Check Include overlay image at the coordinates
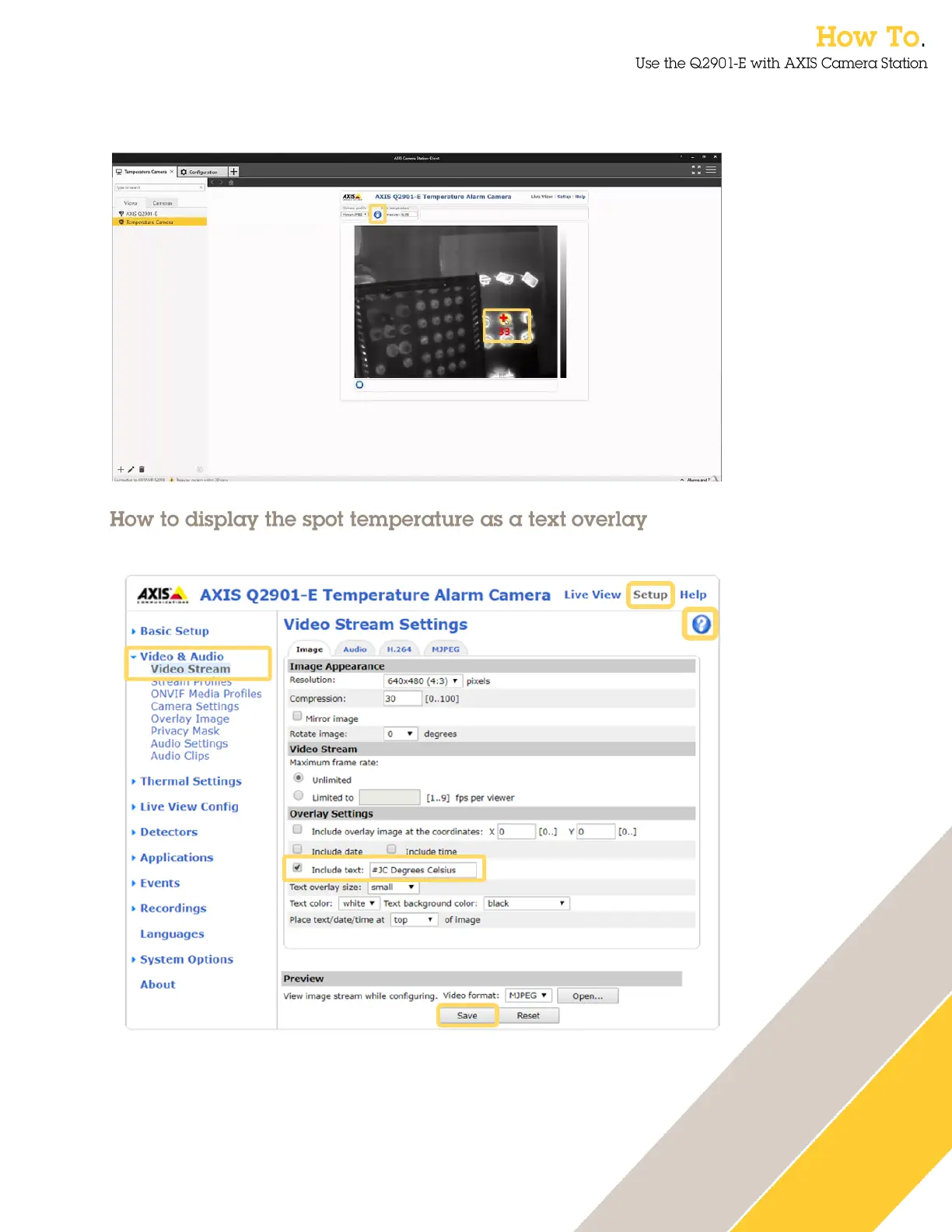Screen dimensions: 952x1232 coord(297,829)
